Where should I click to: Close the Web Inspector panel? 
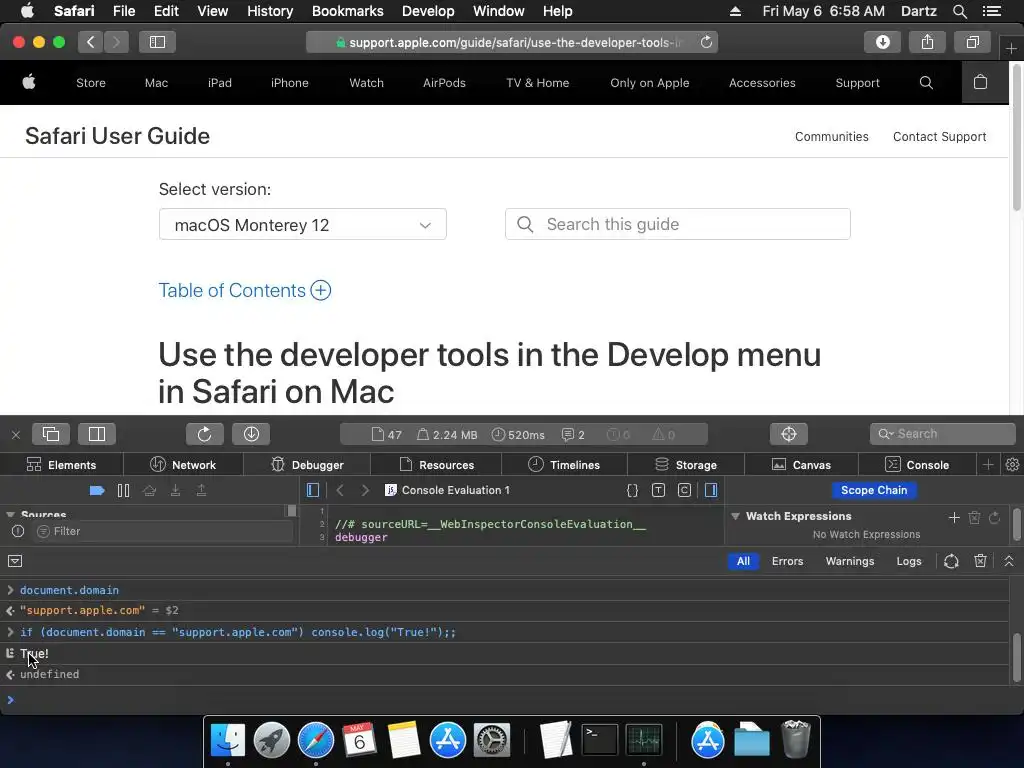pos(16,434)
